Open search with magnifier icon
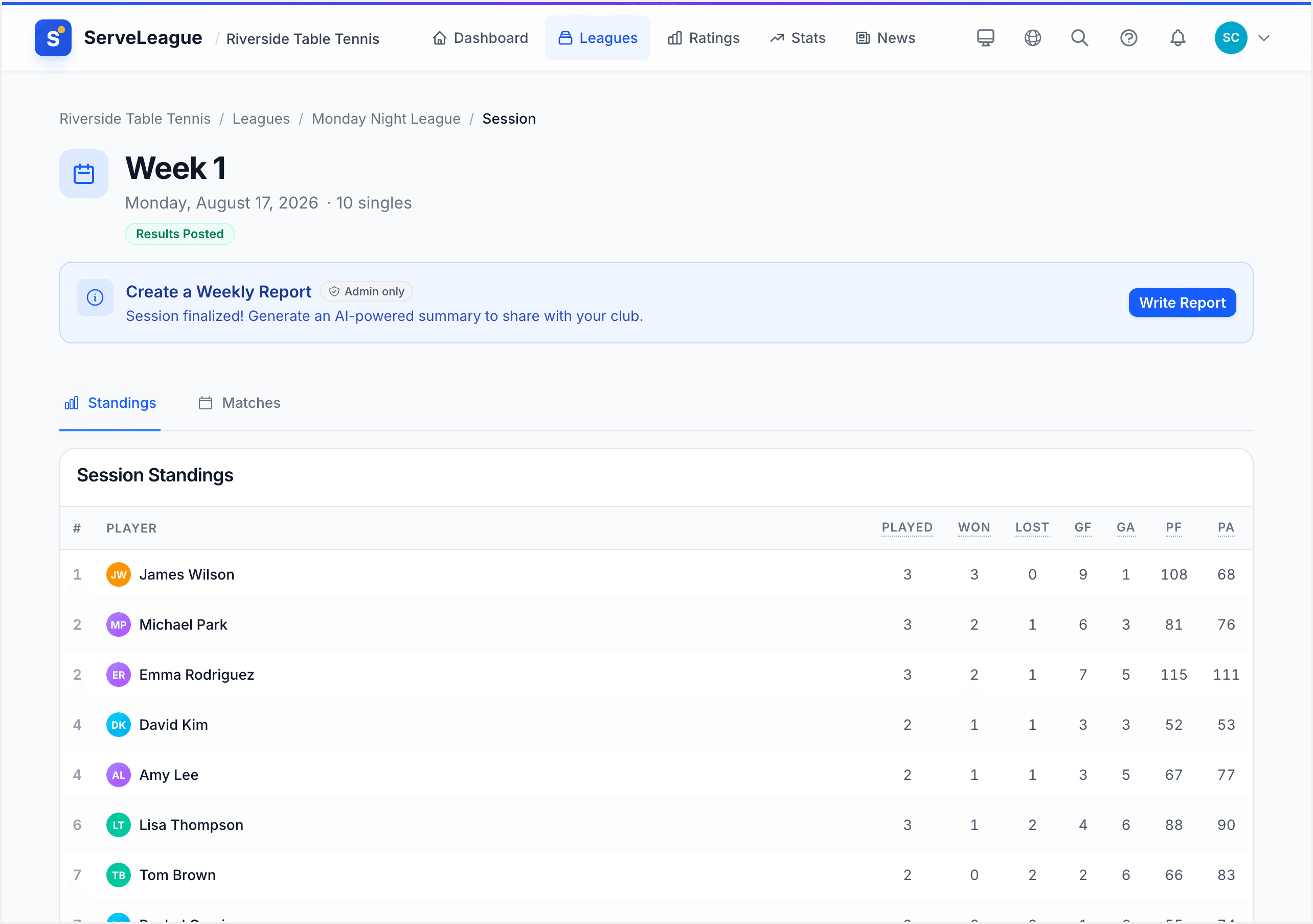 (1080, 38)
